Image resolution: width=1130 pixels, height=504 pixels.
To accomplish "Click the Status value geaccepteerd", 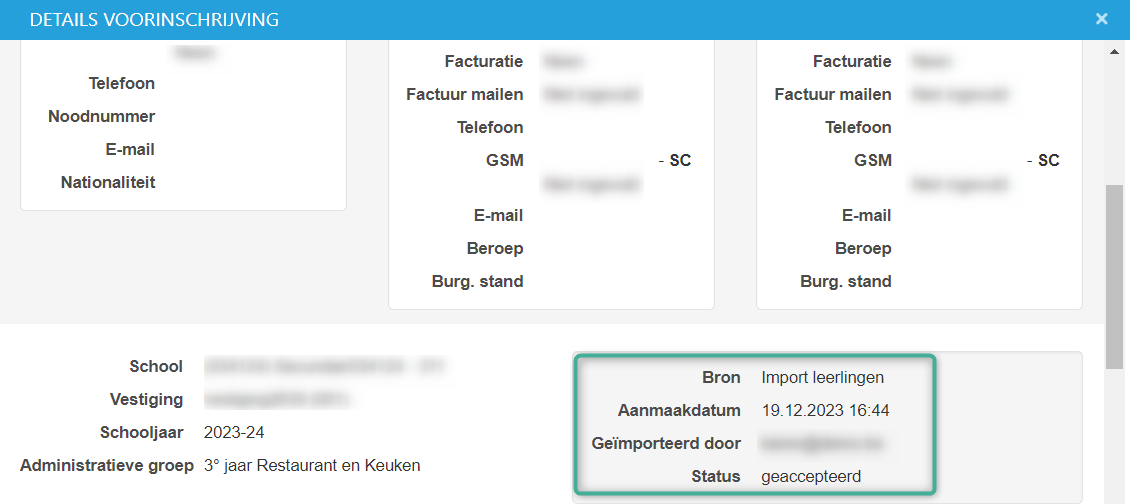I will 811,476.
